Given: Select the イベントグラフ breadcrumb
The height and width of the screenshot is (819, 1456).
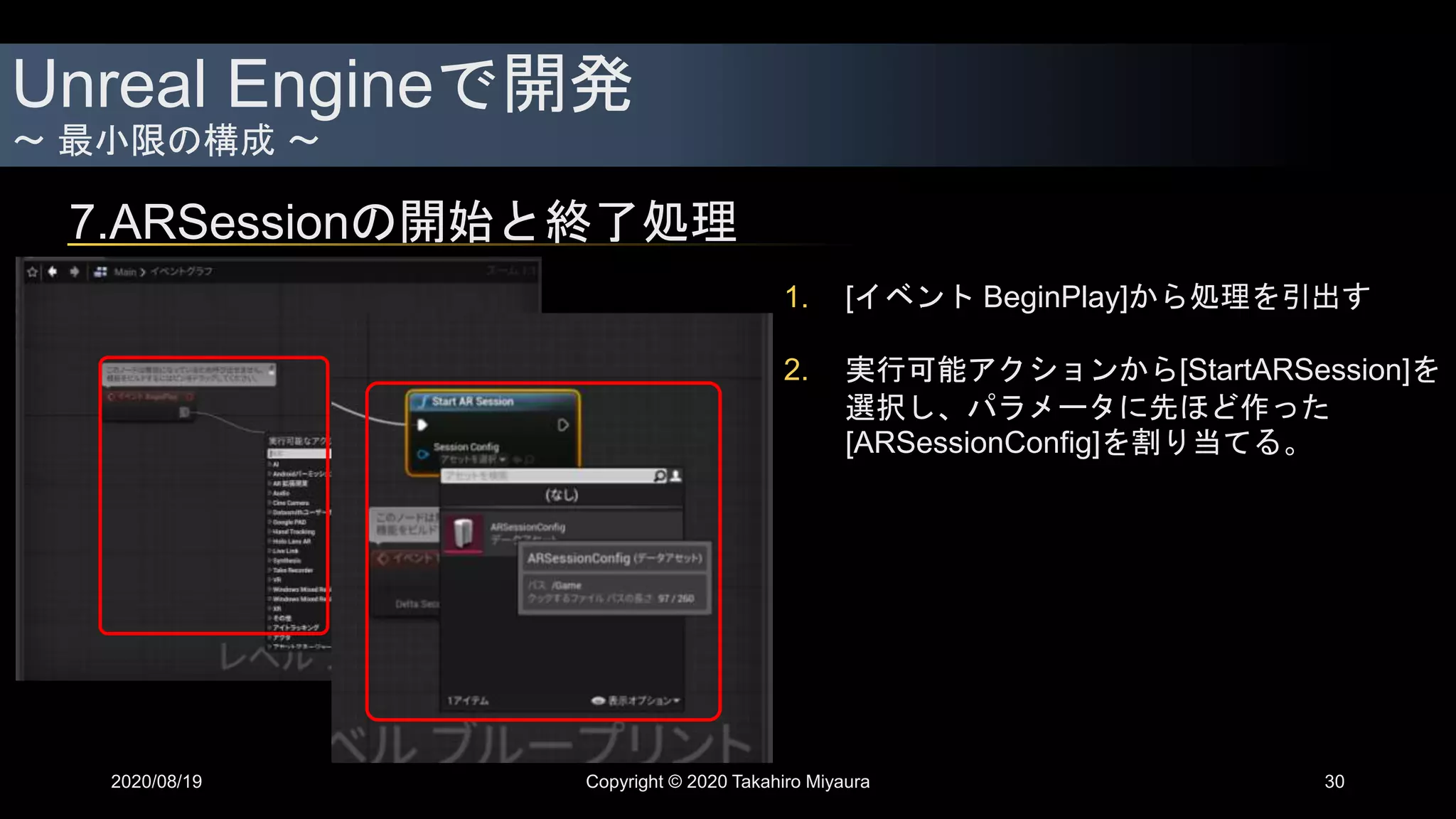Looking at the screenshot, I should 181,272.
